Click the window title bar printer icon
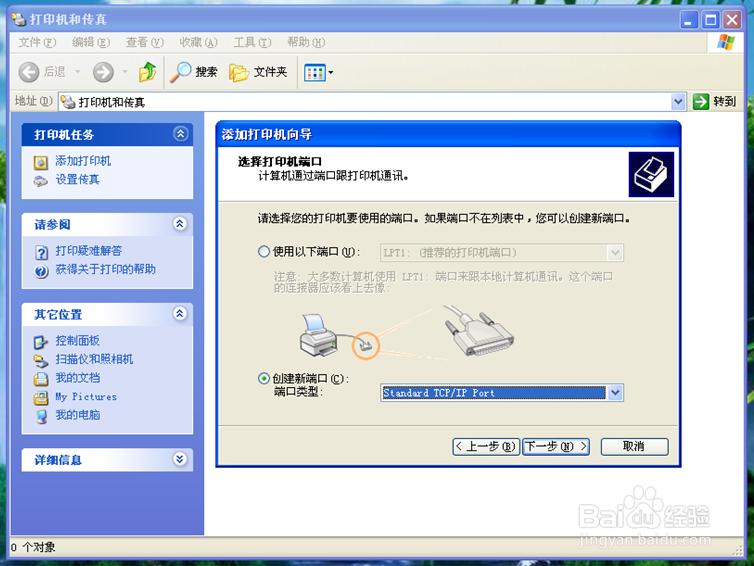754x566 pixels. (19, 19)
